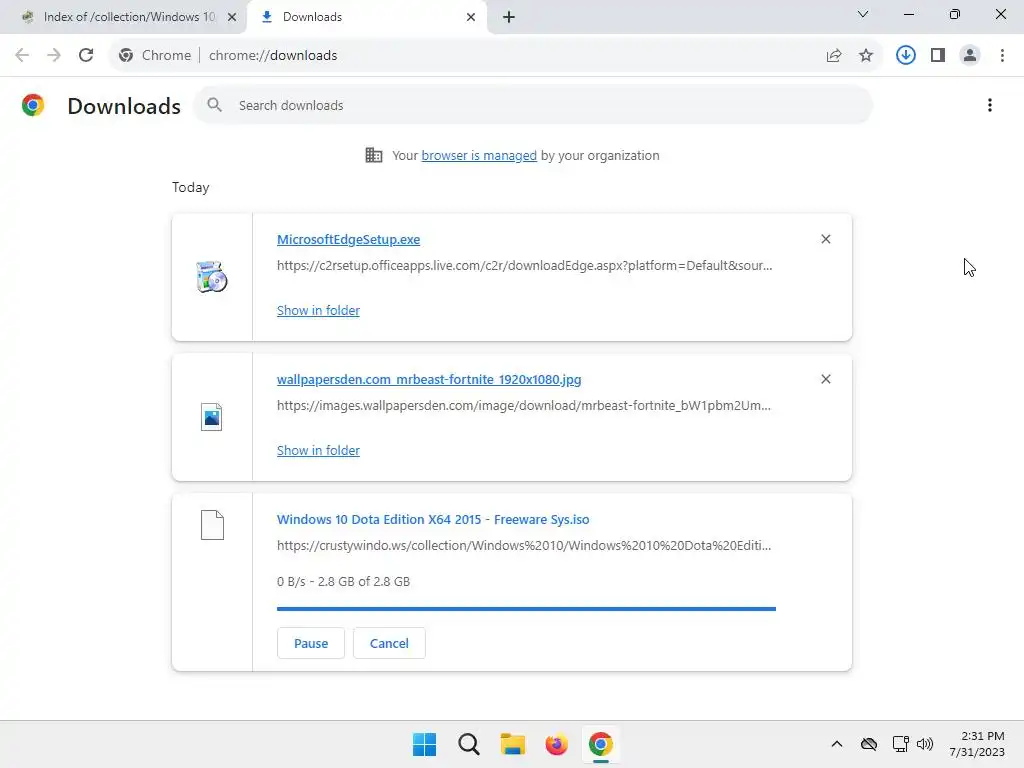Open MicrosoftEdgeSetup.exe download
This screenshot has height=768, width=1024.
[x=348, y=239]
